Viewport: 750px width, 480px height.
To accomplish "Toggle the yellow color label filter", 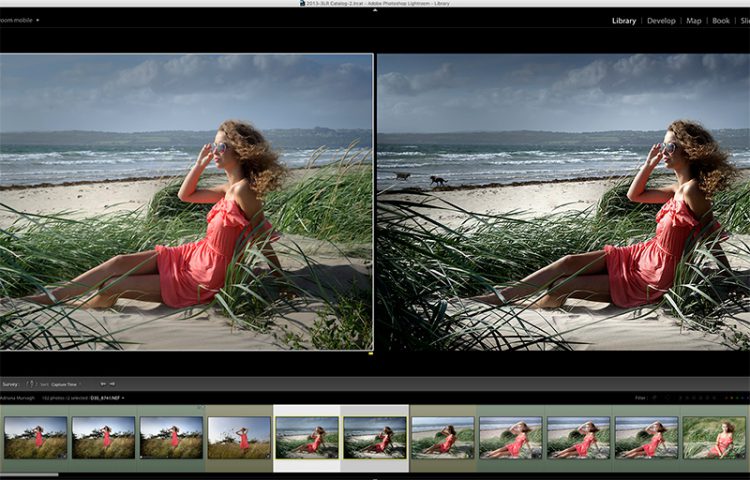I will 732,398.
